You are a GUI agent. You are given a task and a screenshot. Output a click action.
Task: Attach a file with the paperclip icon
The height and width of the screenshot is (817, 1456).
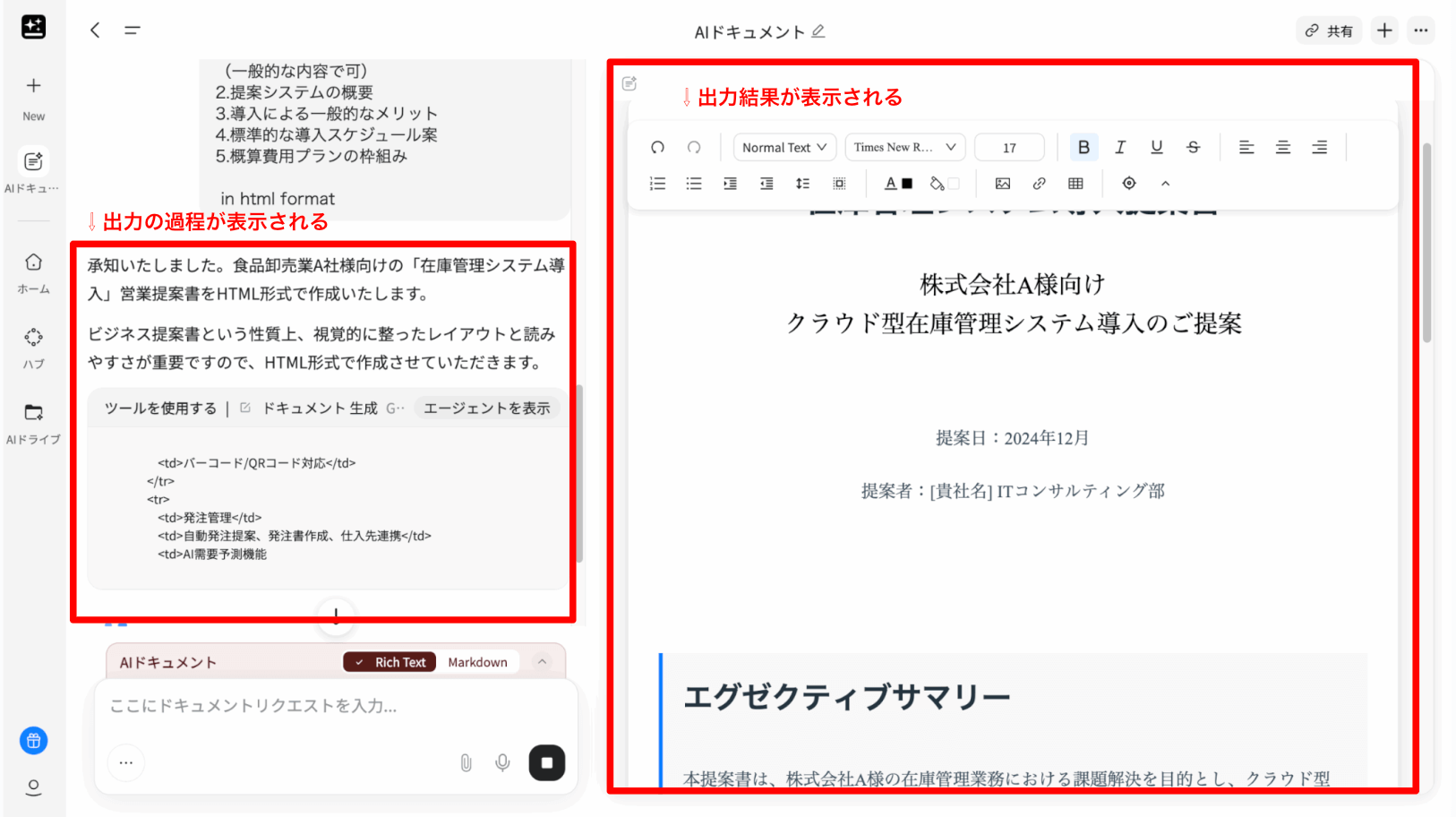[466, 762]
